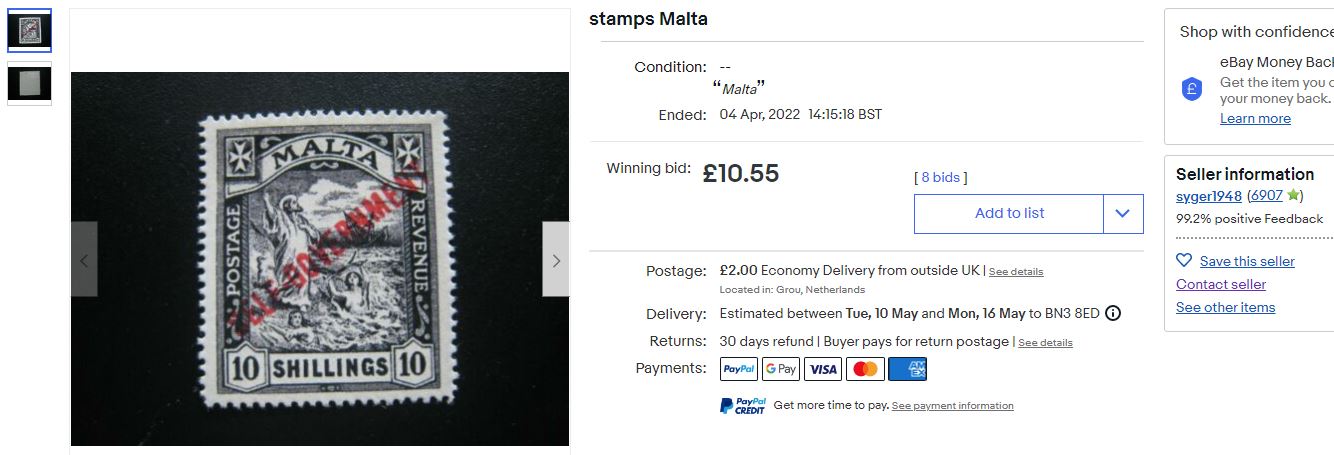Image resolution: width=1334 pixels, height=455 pixels.
Task: Click the eBay Money Back shield icon
Action: coord(1192,89)
